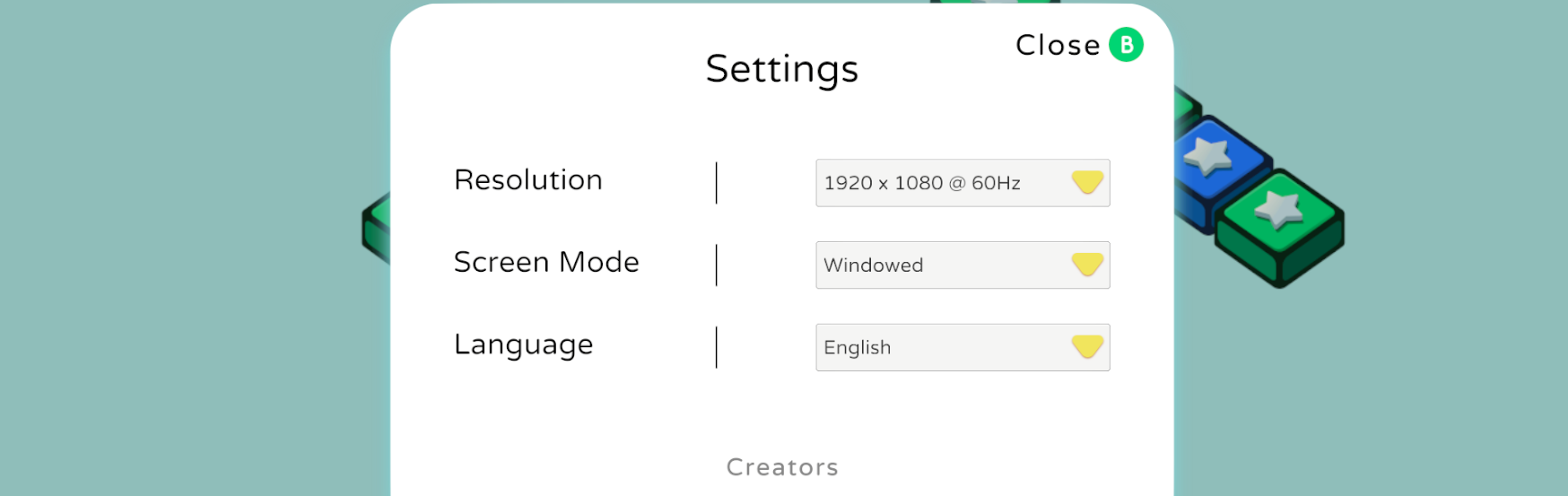
Task: Click the silver star on blue block
Action: 1208,156
